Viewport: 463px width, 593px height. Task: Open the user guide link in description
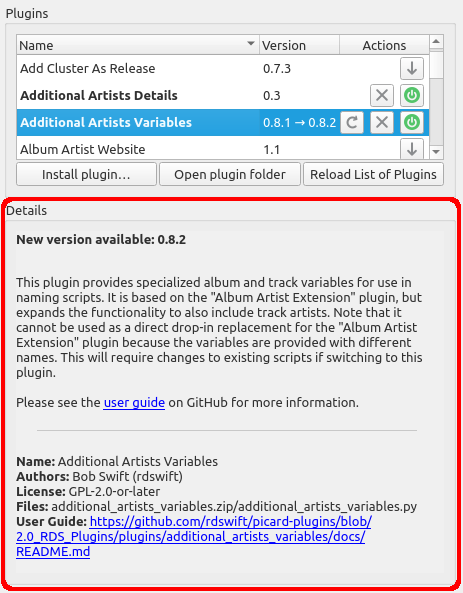[x=134, y=402]
